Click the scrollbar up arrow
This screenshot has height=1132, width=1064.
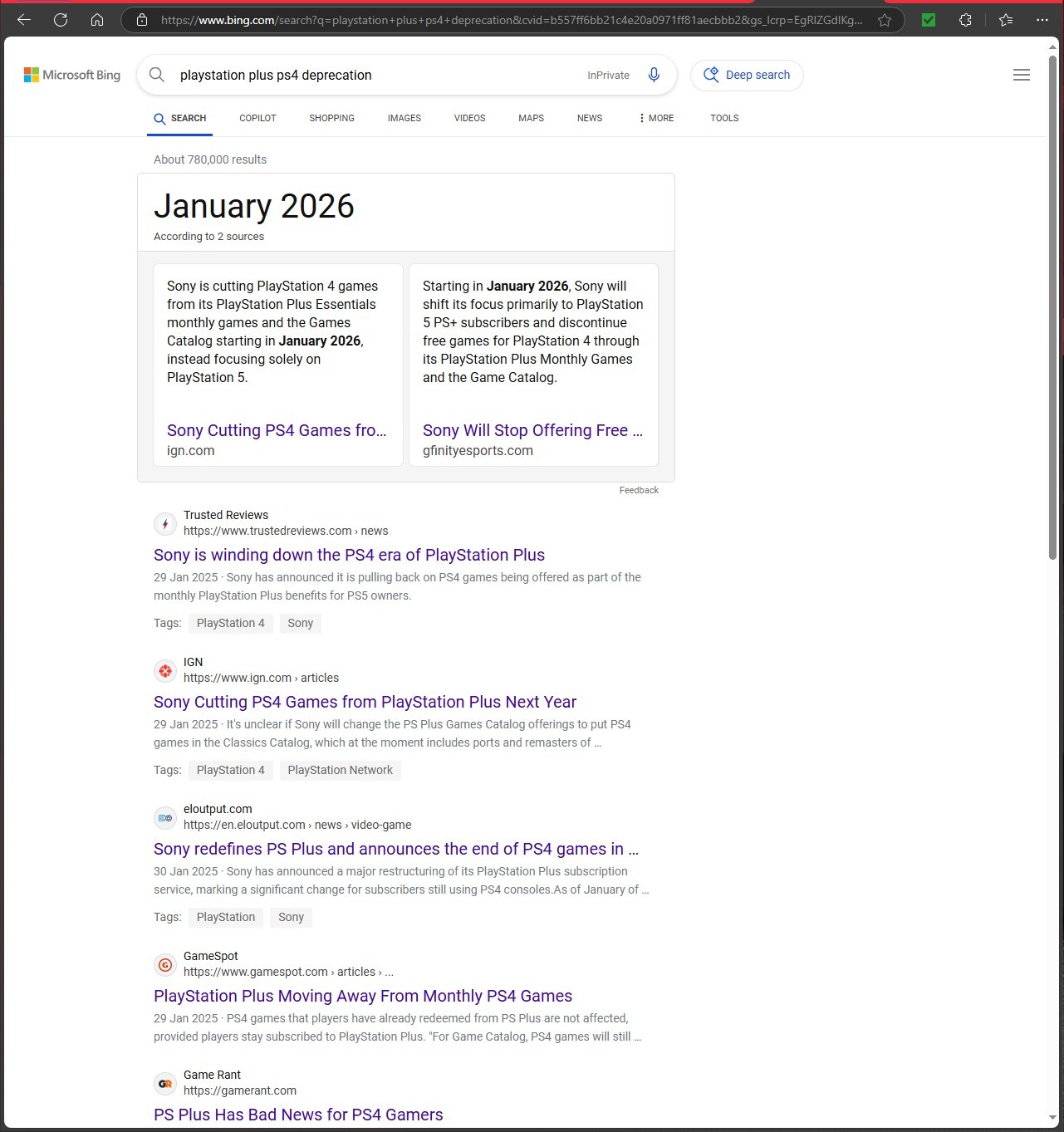coord(1054,46)
